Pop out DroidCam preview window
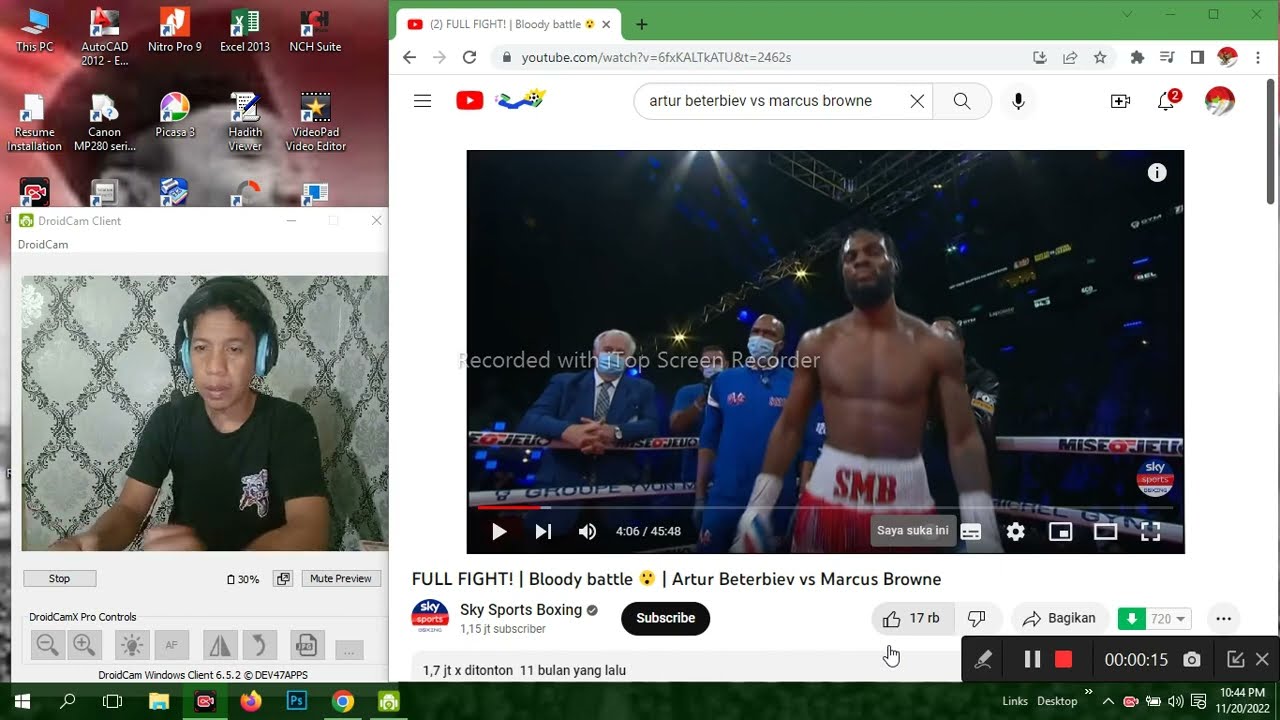Image resolution: width=1280 pixels, height=720 pixels. pos(283,579)
